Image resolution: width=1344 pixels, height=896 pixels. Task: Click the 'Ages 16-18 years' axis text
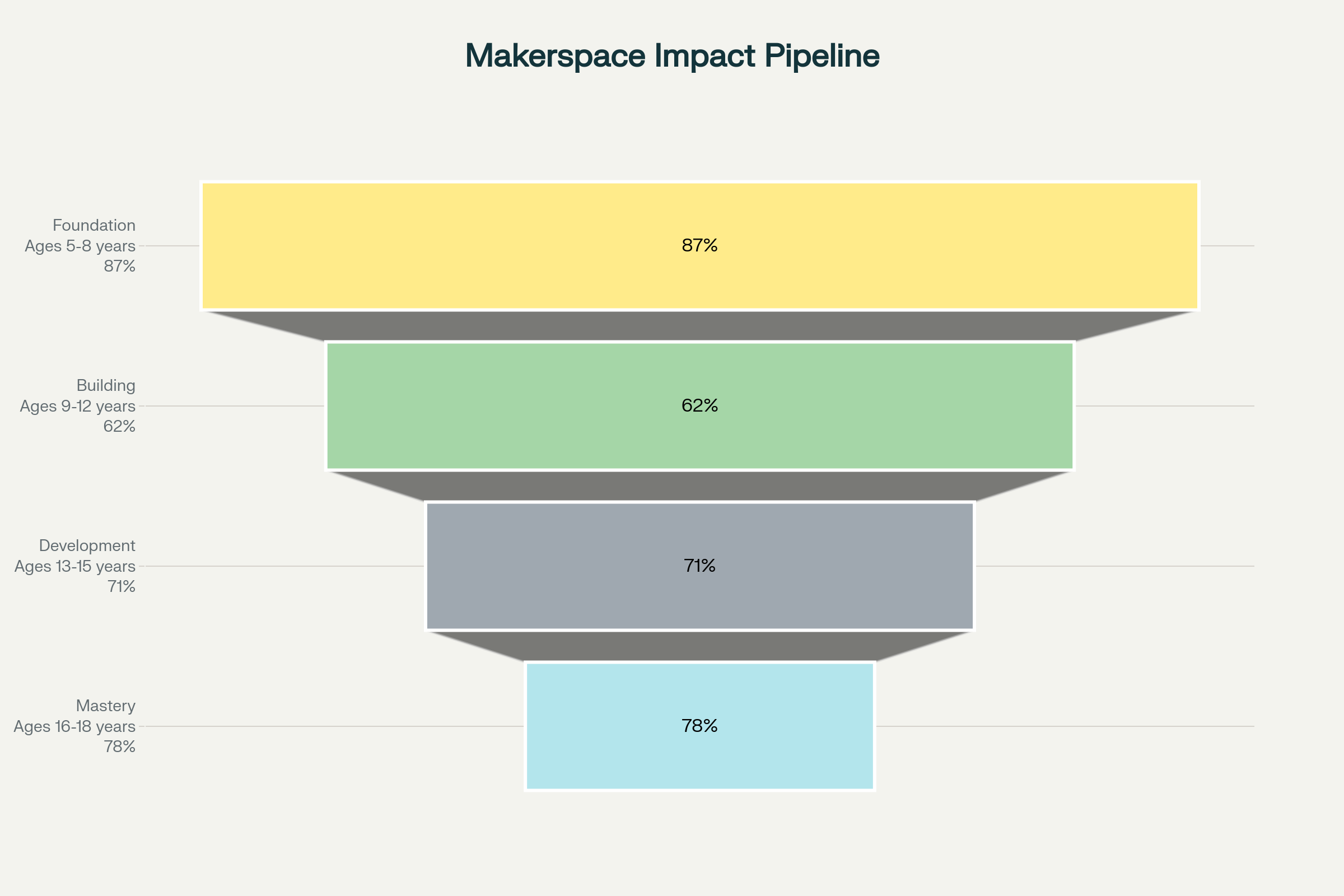(74, 726)
